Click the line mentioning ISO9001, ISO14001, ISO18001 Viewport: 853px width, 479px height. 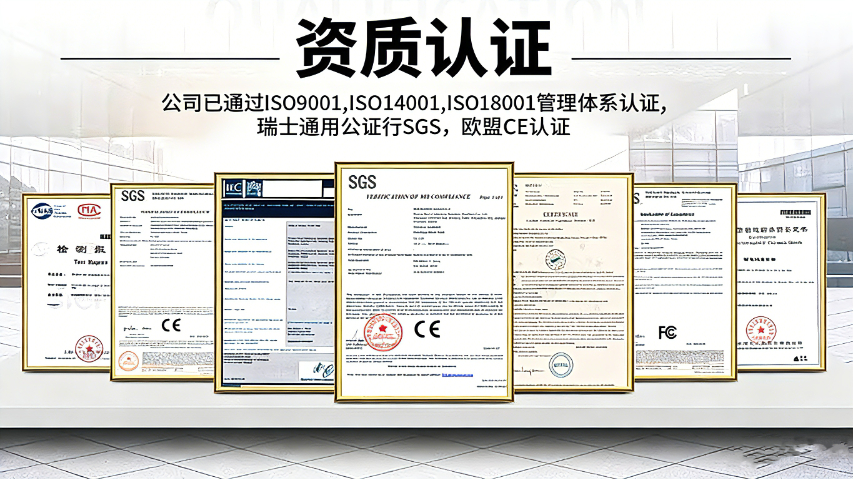pos(414,103)
